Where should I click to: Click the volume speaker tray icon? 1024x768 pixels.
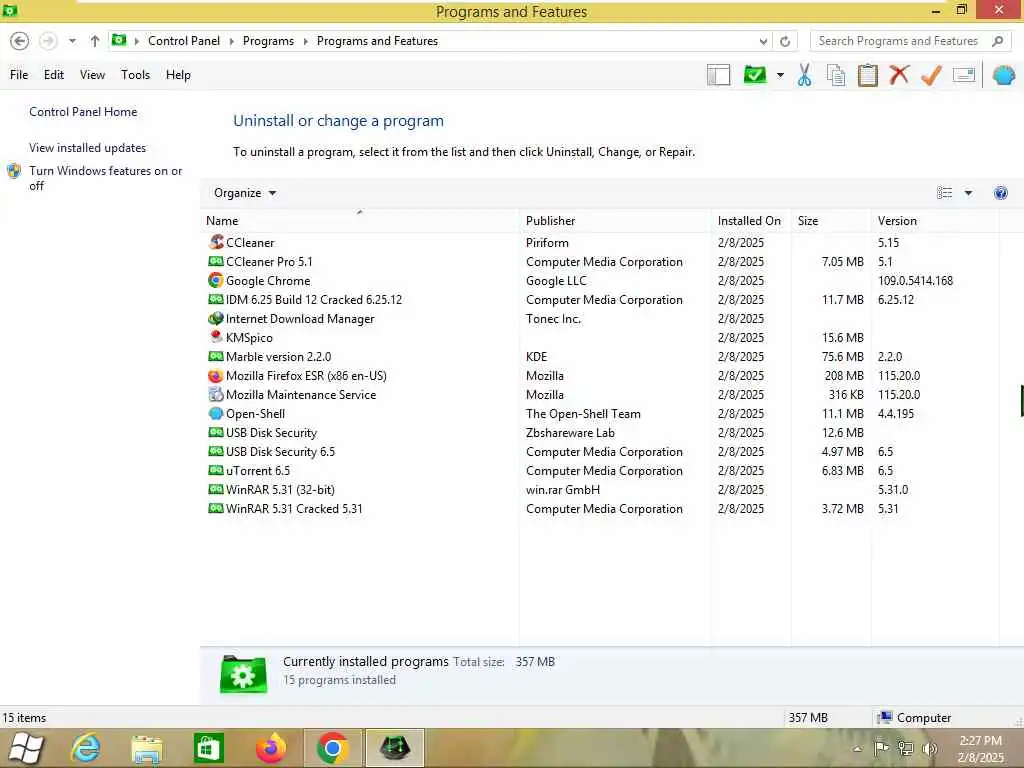[929, 749]
